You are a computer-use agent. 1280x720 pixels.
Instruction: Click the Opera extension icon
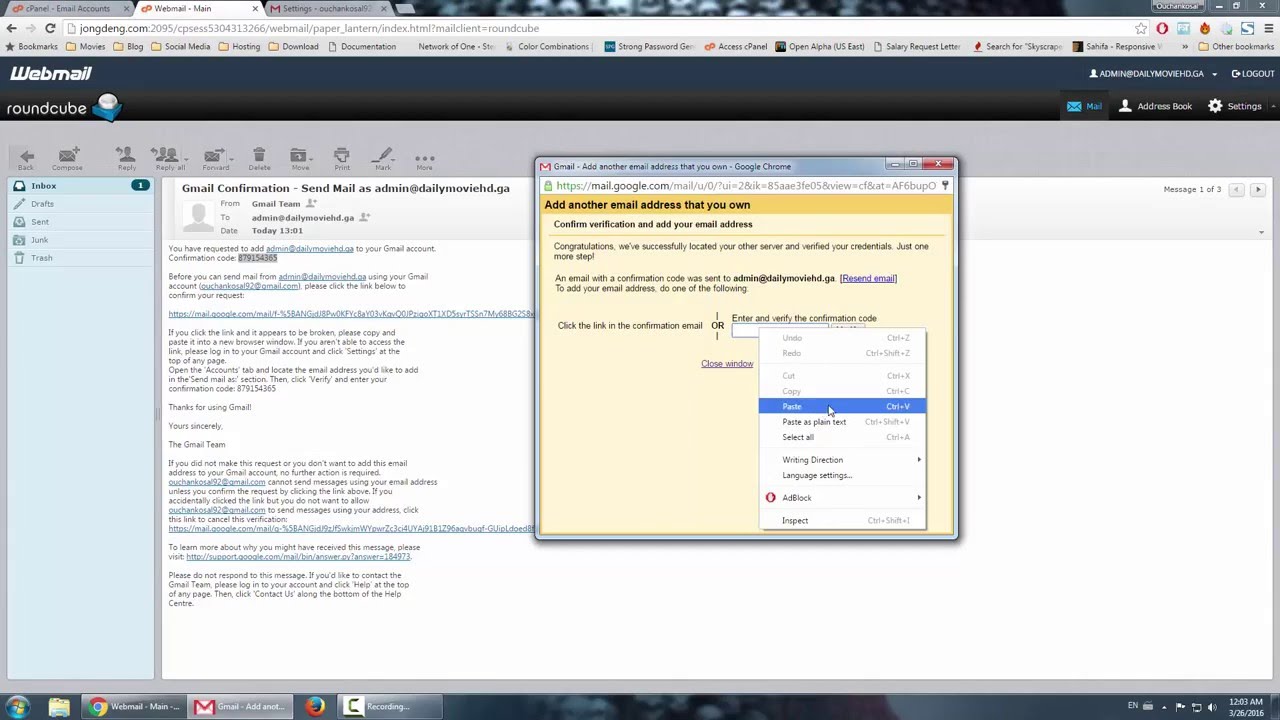(x=1162, y=28)
